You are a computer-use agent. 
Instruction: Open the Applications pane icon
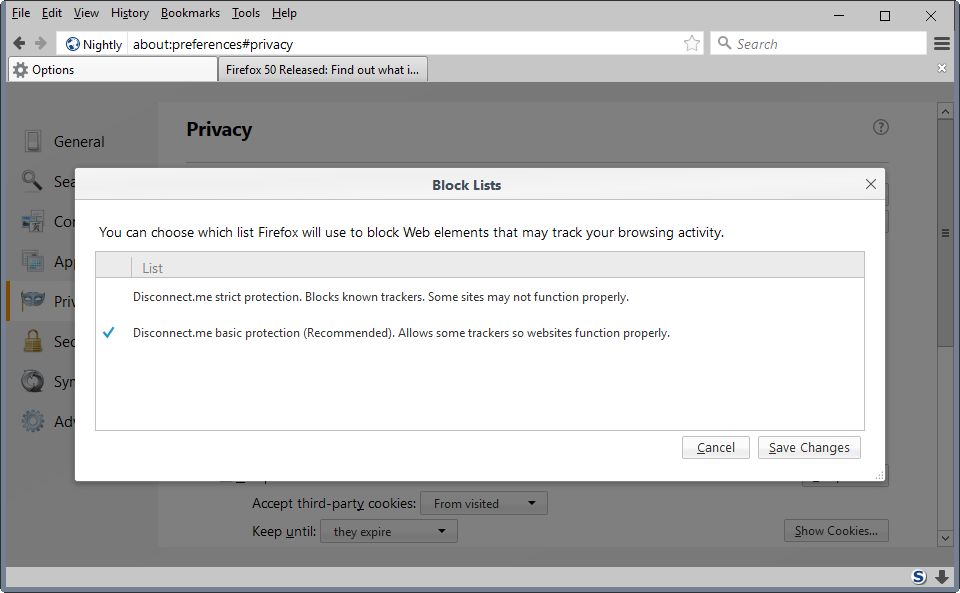coord(32,261)
